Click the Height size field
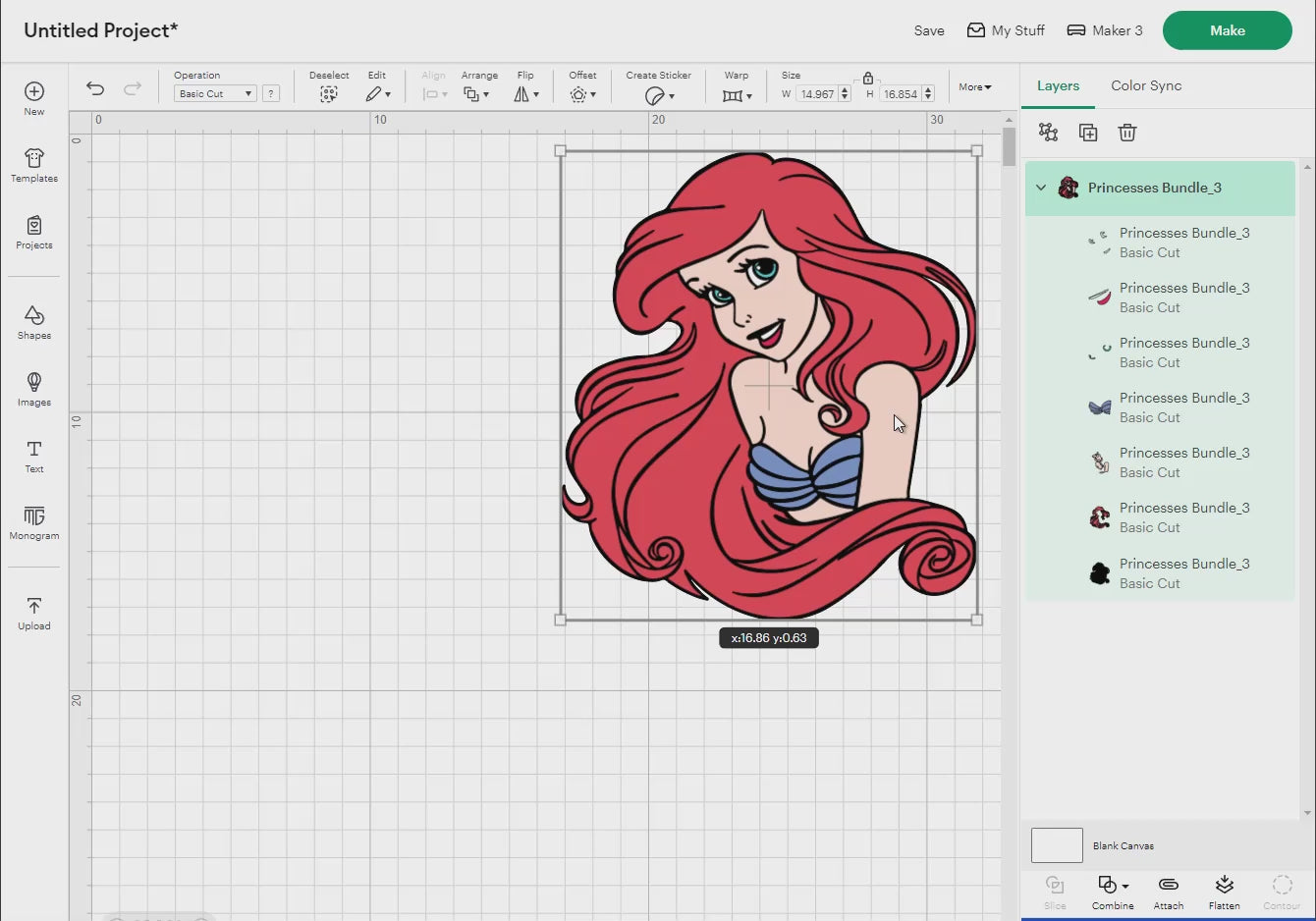Screen dimensions: 1316x921 tap(900, 94)
